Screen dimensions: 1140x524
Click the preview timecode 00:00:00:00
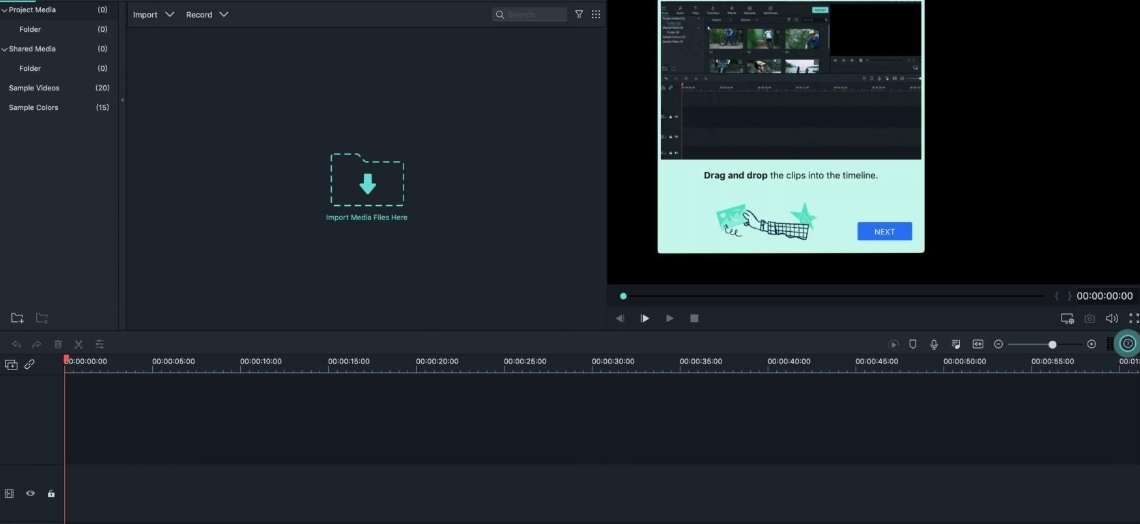coord(1104,296)
